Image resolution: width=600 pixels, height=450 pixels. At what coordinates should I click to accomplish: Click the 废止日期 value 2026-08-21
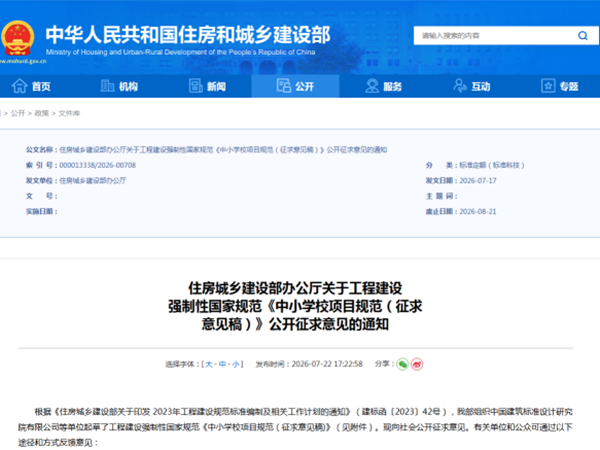coord(478,212)
